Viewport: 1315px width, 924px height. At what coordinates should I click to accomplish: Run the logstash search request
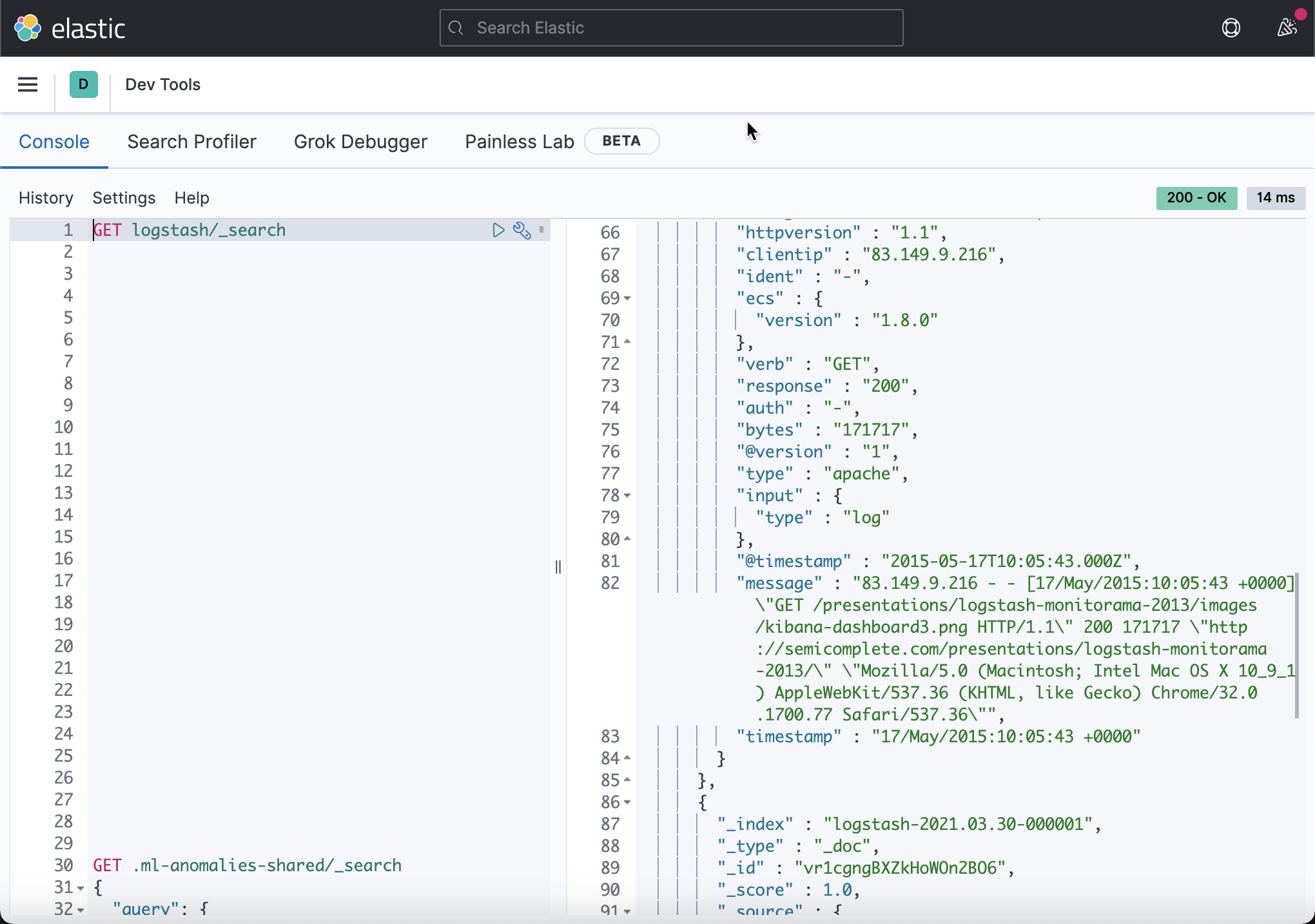(x=498, y=230)
